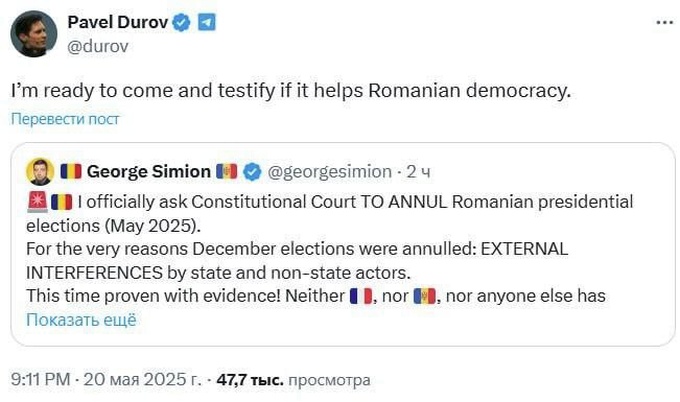Click the blue verified badge beside Pavel Durov
Screen dimensions: 680x402
[x=181, y=23]
